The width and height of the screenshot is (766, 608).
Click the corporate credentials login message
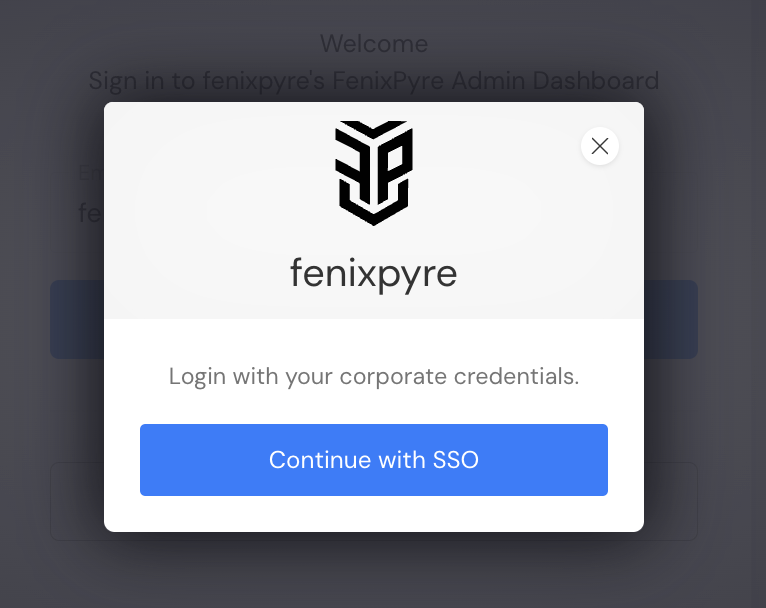click(373, 377)
